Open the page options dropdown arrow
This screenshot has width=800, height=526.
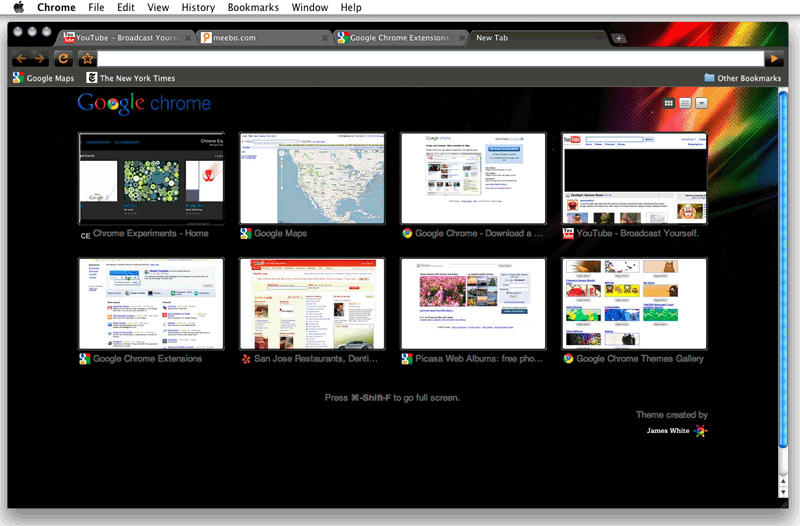coord(702,103)
